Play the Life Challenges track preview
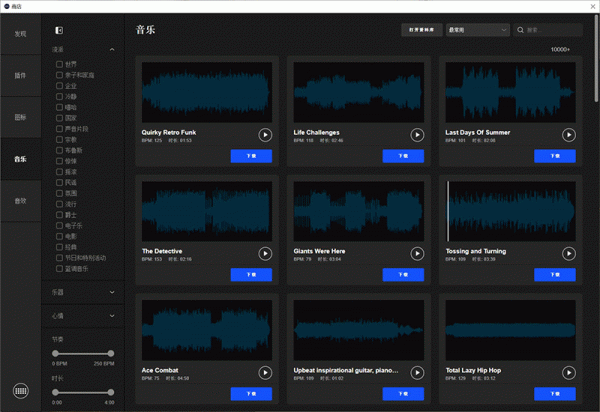 (x=417, y=135)
